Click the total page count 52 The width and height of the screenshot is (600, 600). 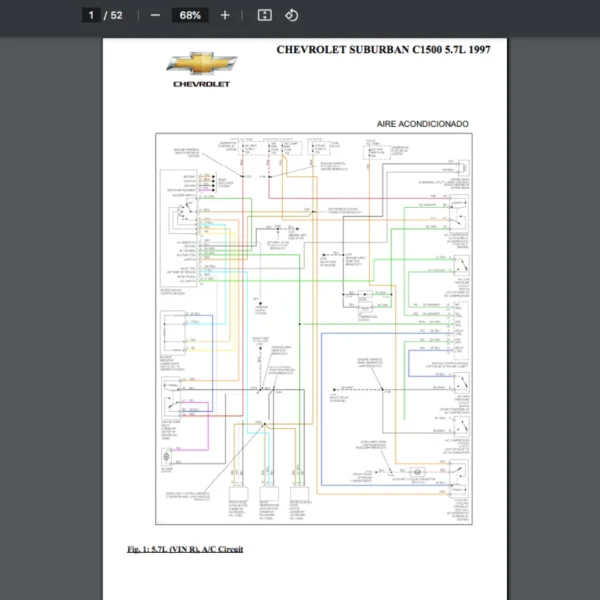pos(117,15)
